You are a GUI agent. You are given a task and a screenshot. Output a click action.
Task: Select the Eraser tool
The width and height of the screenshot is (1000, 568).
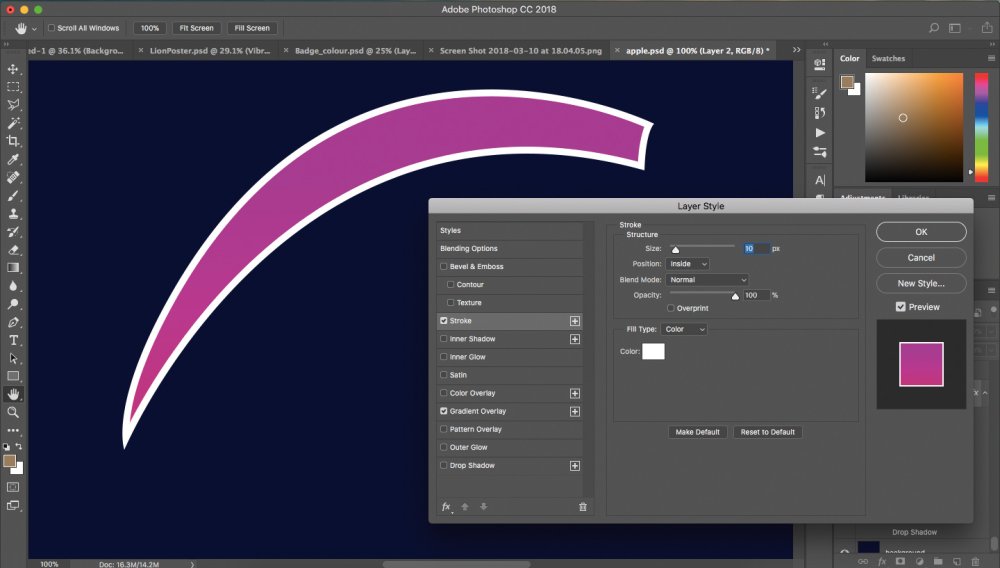(13, 250)
